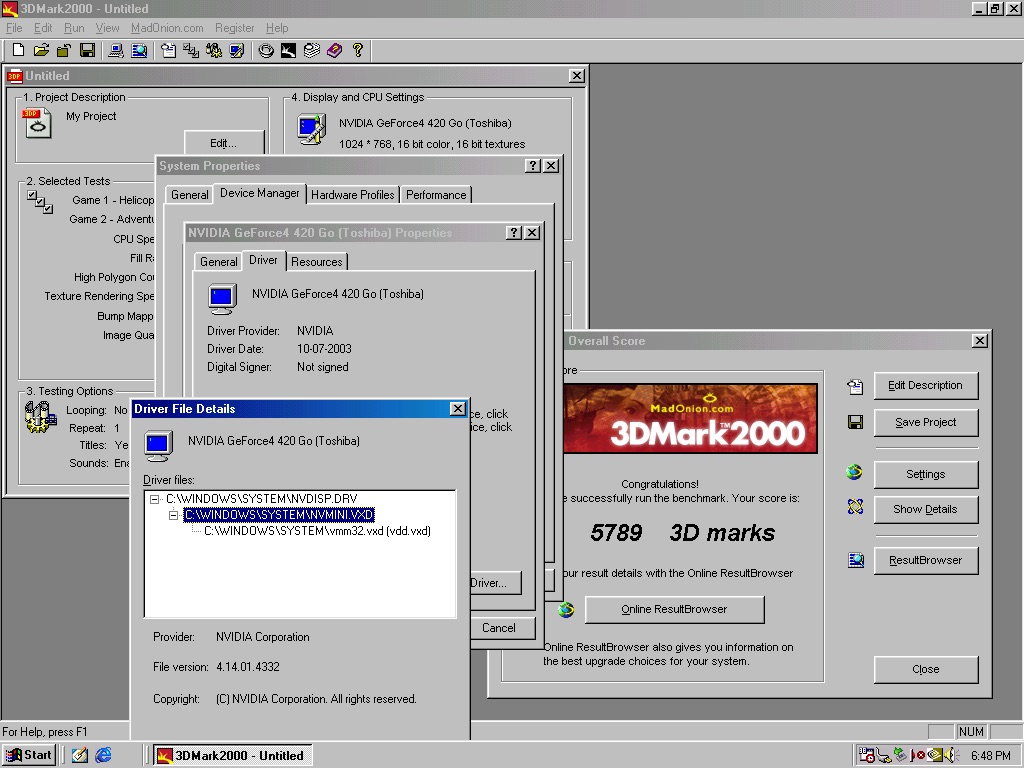Screen dimensions: 1024x768
Task: Collapse the NVMINI.VXD tree node
Action: tap(173, 515)
